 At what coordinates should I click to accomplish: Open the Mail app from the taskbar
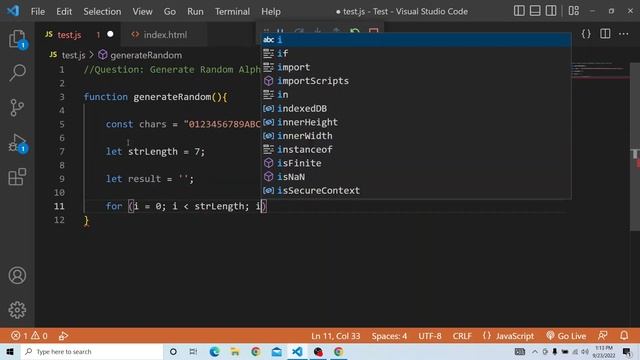click(277, 351)
